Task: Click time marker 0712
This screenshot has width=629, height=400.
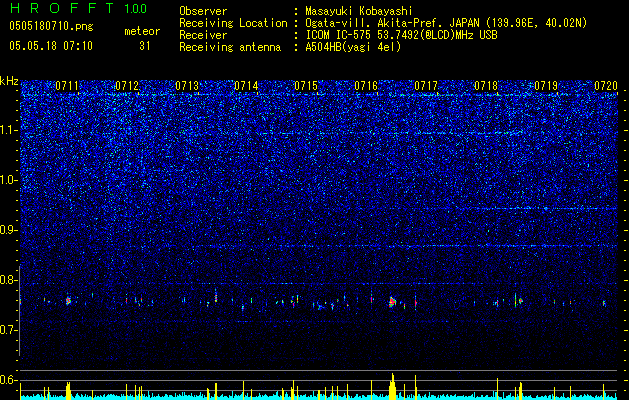Action: click(127, 86)
